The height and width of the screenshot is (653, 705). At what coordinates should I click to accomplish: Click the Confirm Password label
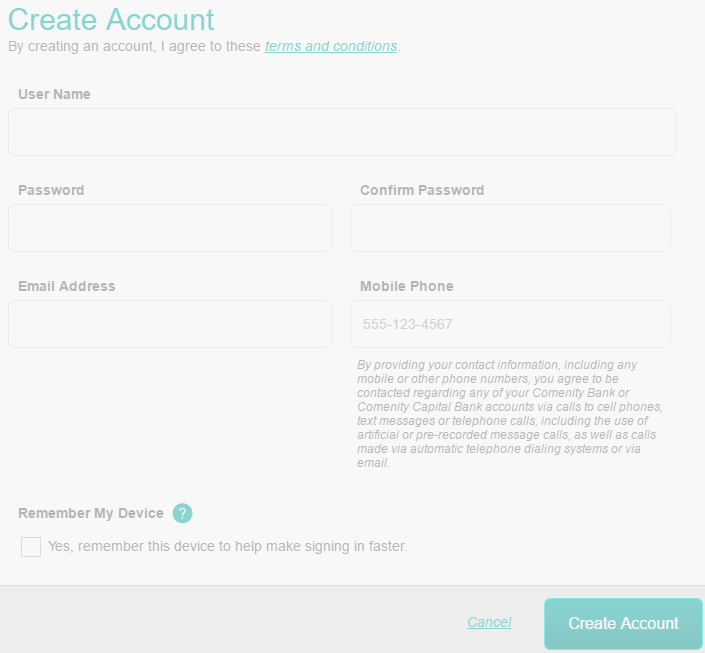click(x=422, y=190)
